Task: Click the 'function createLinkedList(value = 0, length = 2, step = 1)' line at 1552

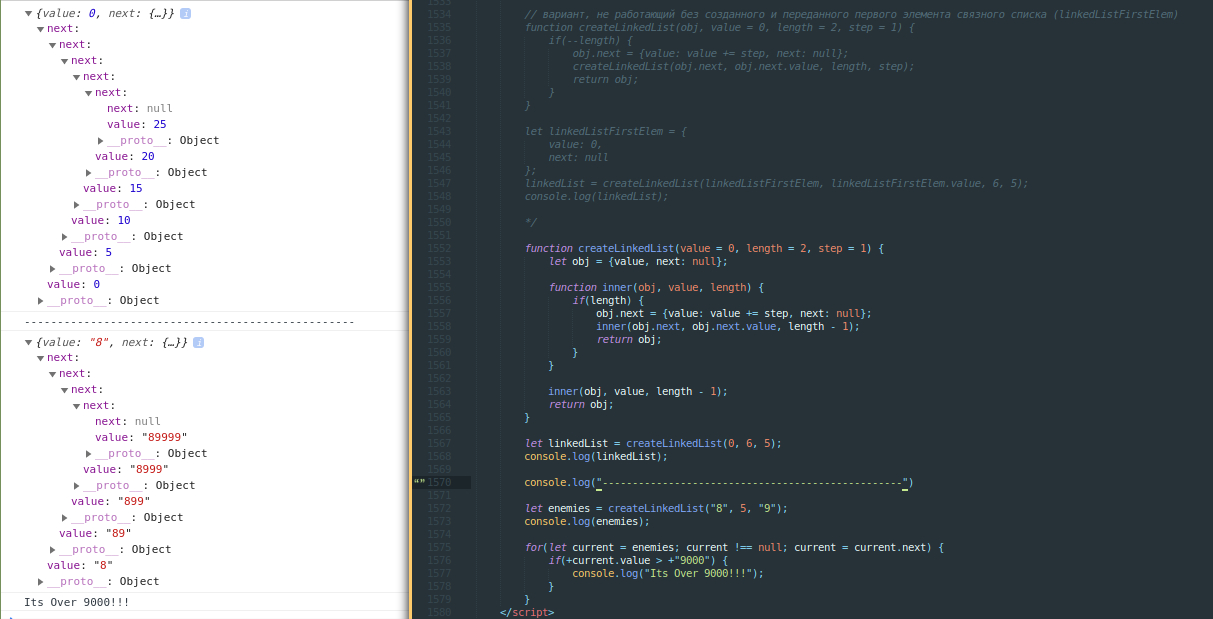Action: [x=704, y=249]
